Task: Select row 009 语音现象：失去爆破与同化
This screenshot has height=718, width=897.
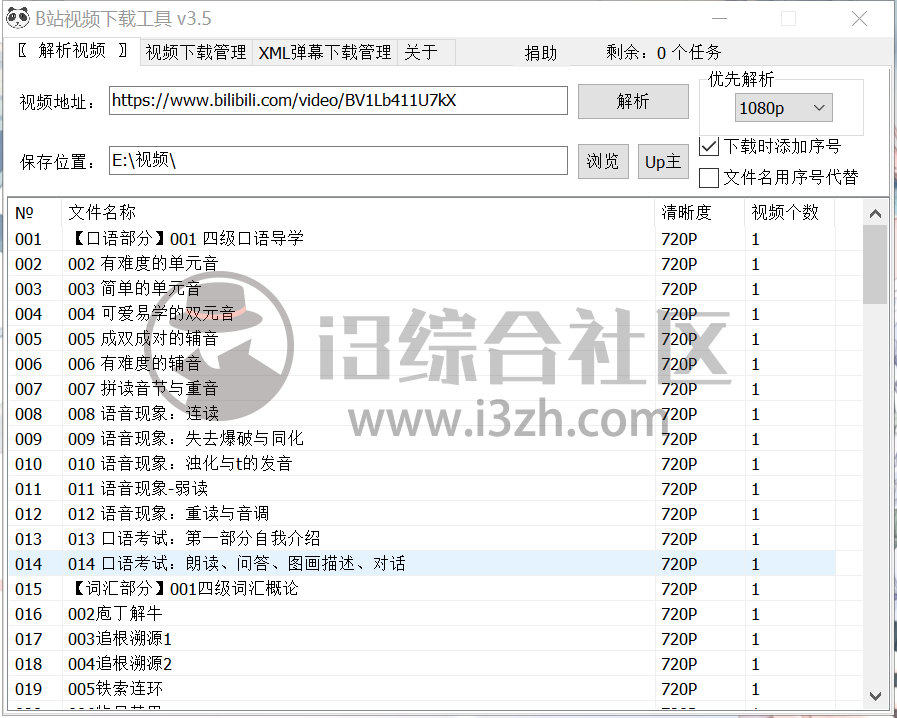Action: (422, 439)
